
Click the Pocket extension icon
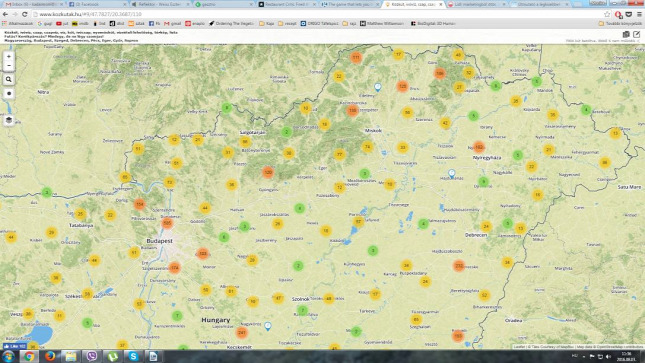click(629, 14)
